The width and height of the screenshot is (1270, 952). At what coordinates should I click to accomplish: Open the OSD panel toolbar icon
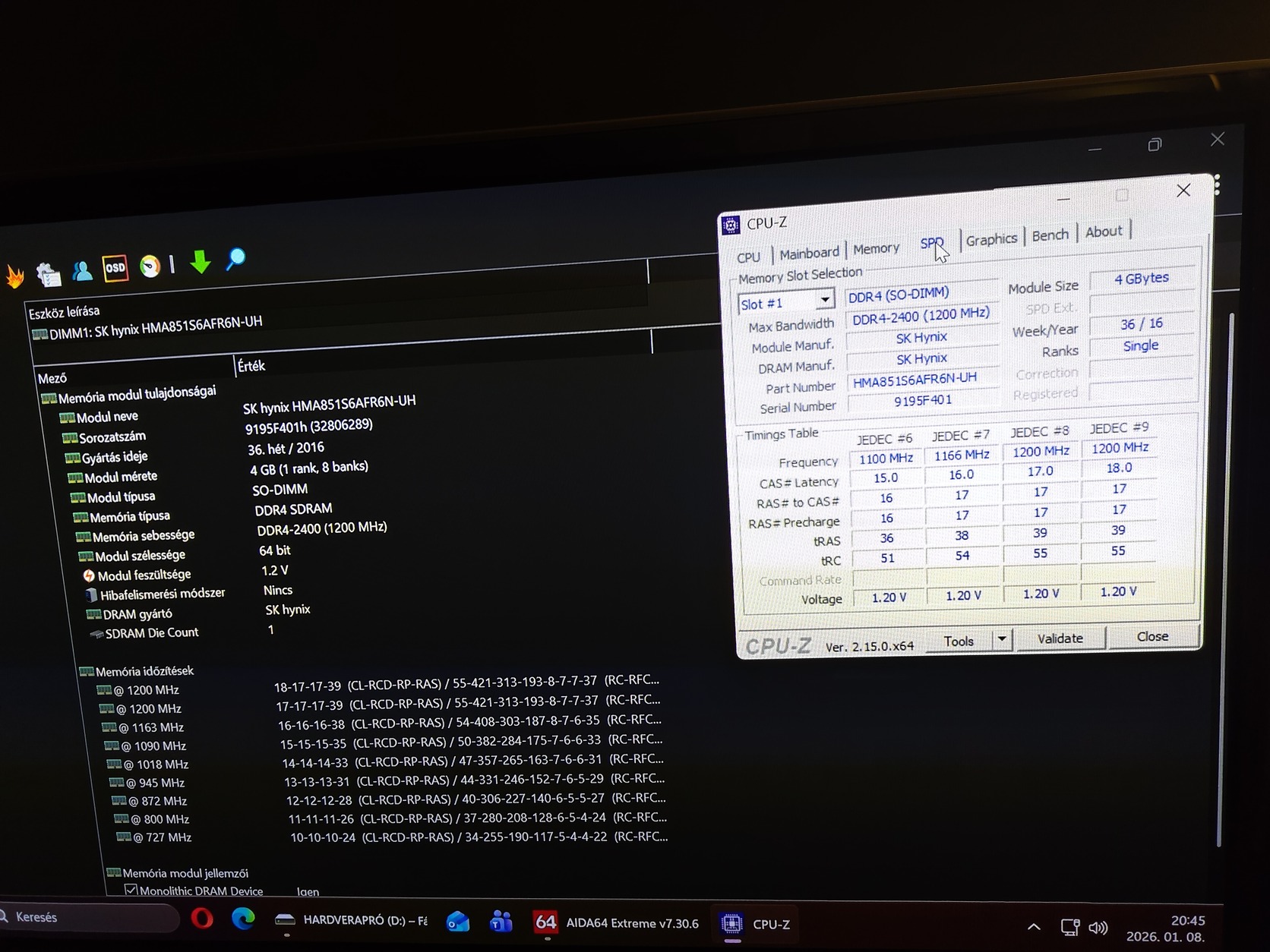tap(115, 267)
